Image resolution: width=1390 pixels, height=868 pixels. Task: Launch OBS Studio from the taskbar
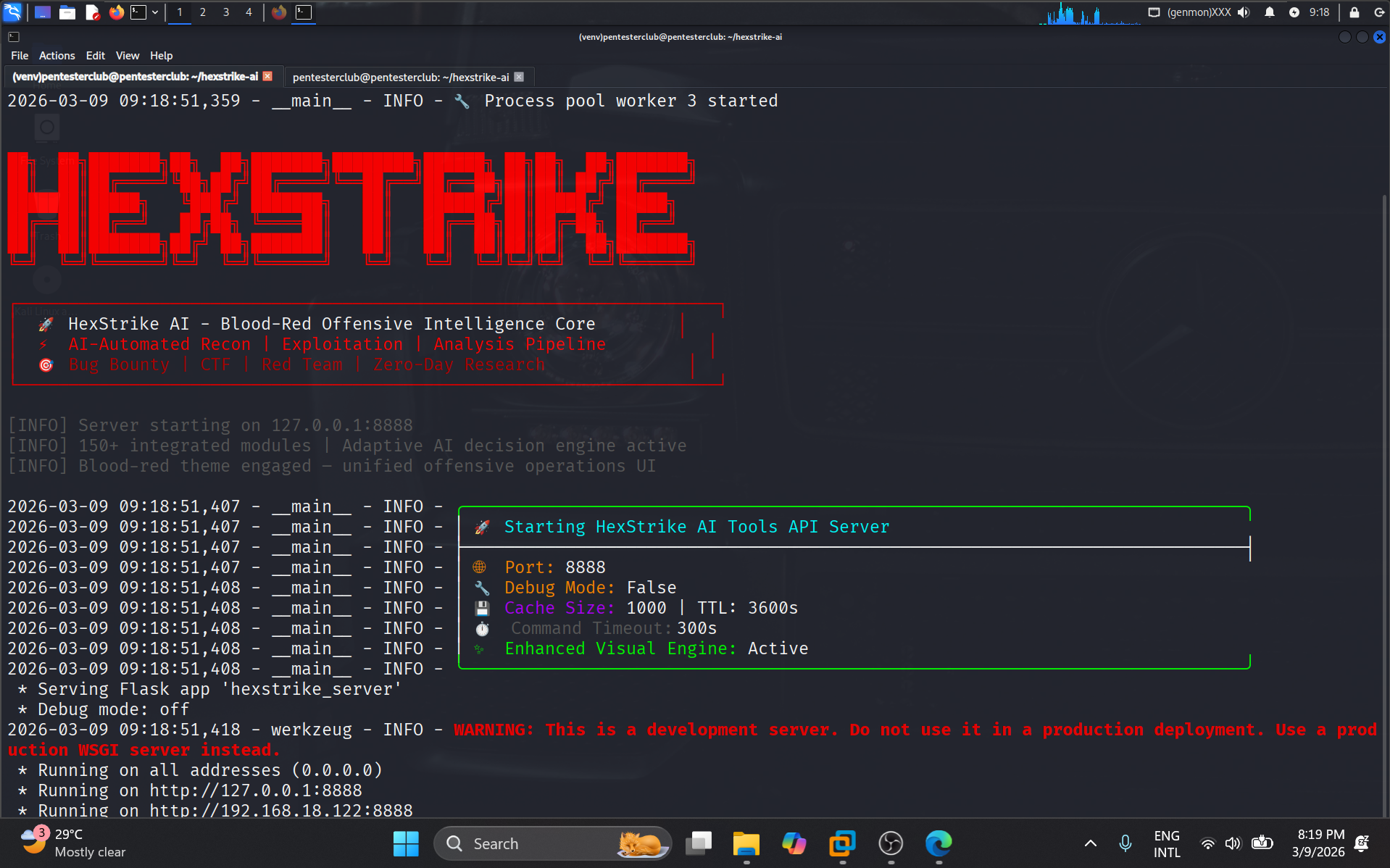coord(891,843)
